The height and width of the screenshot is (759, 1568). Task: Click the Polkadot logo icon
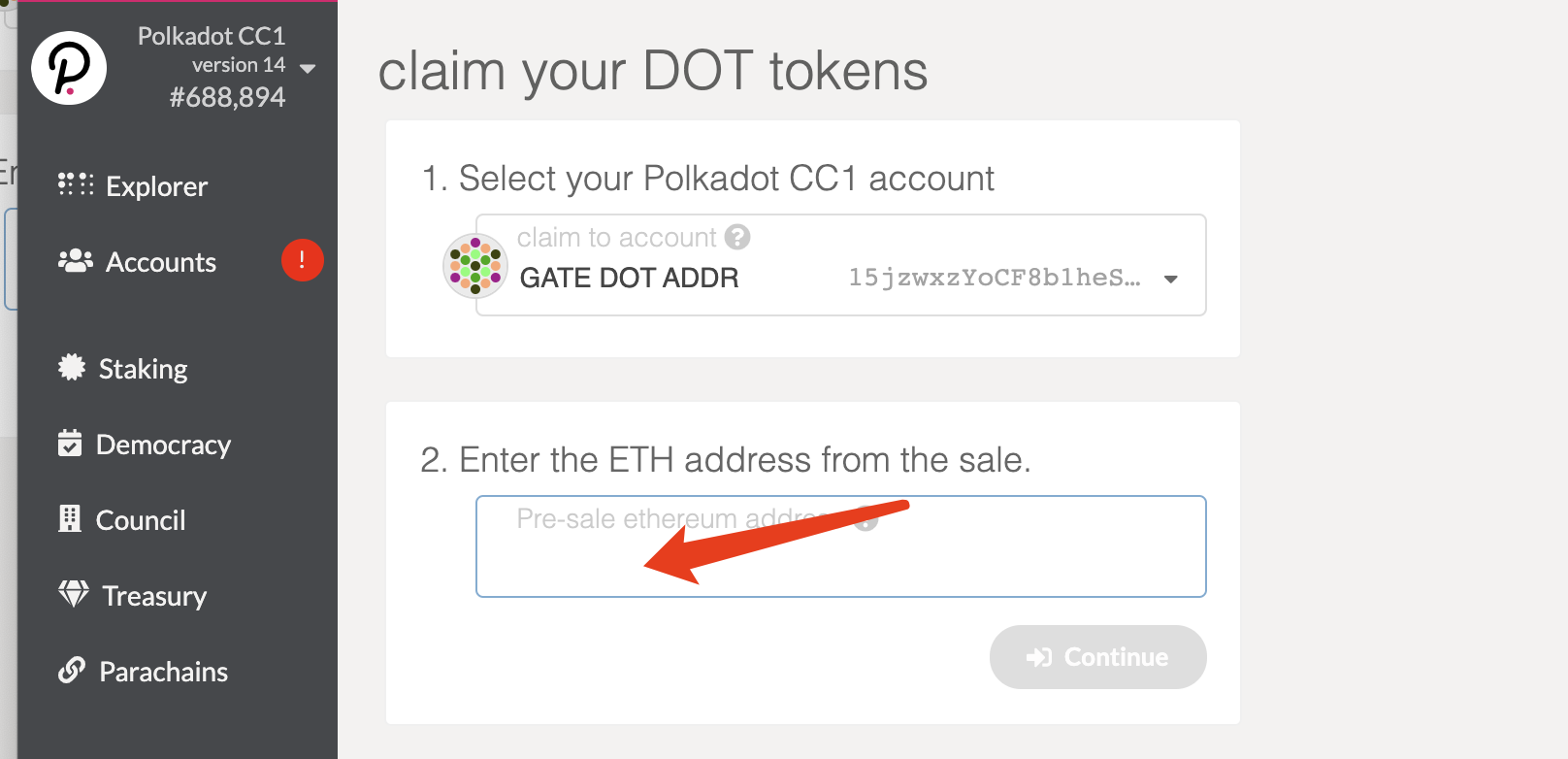68,68
